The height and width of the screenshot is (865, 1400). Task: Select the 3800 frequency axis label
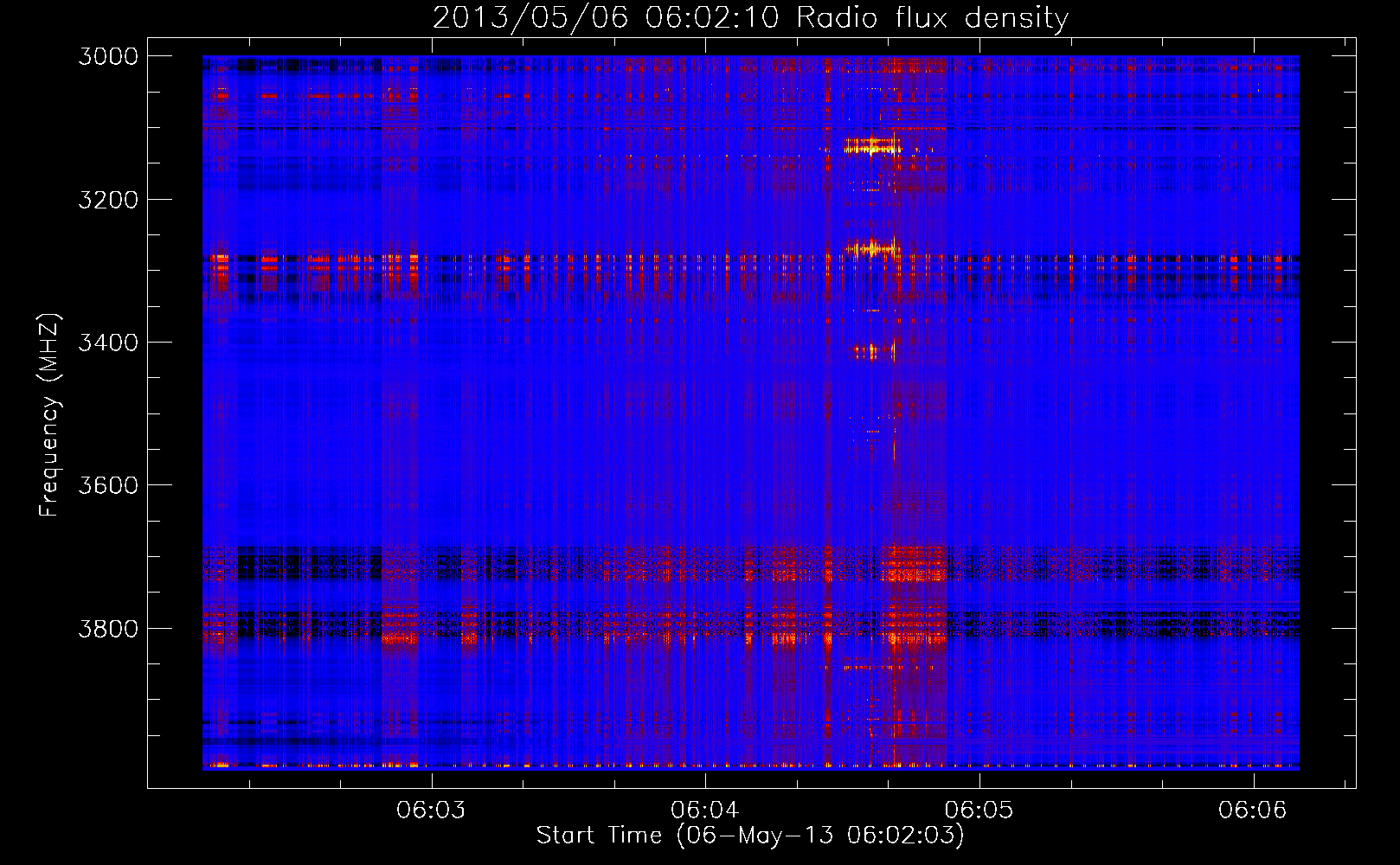pyautogui.click(x=108, y=628)
